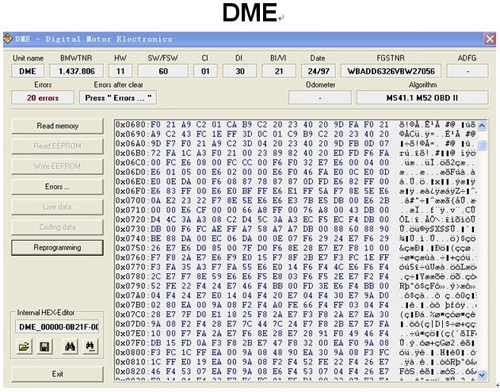Image resolution: width=500 pixels, height=392 pixels.
Task: Open the Errors dialog button
Action: [x=57, y=187]
